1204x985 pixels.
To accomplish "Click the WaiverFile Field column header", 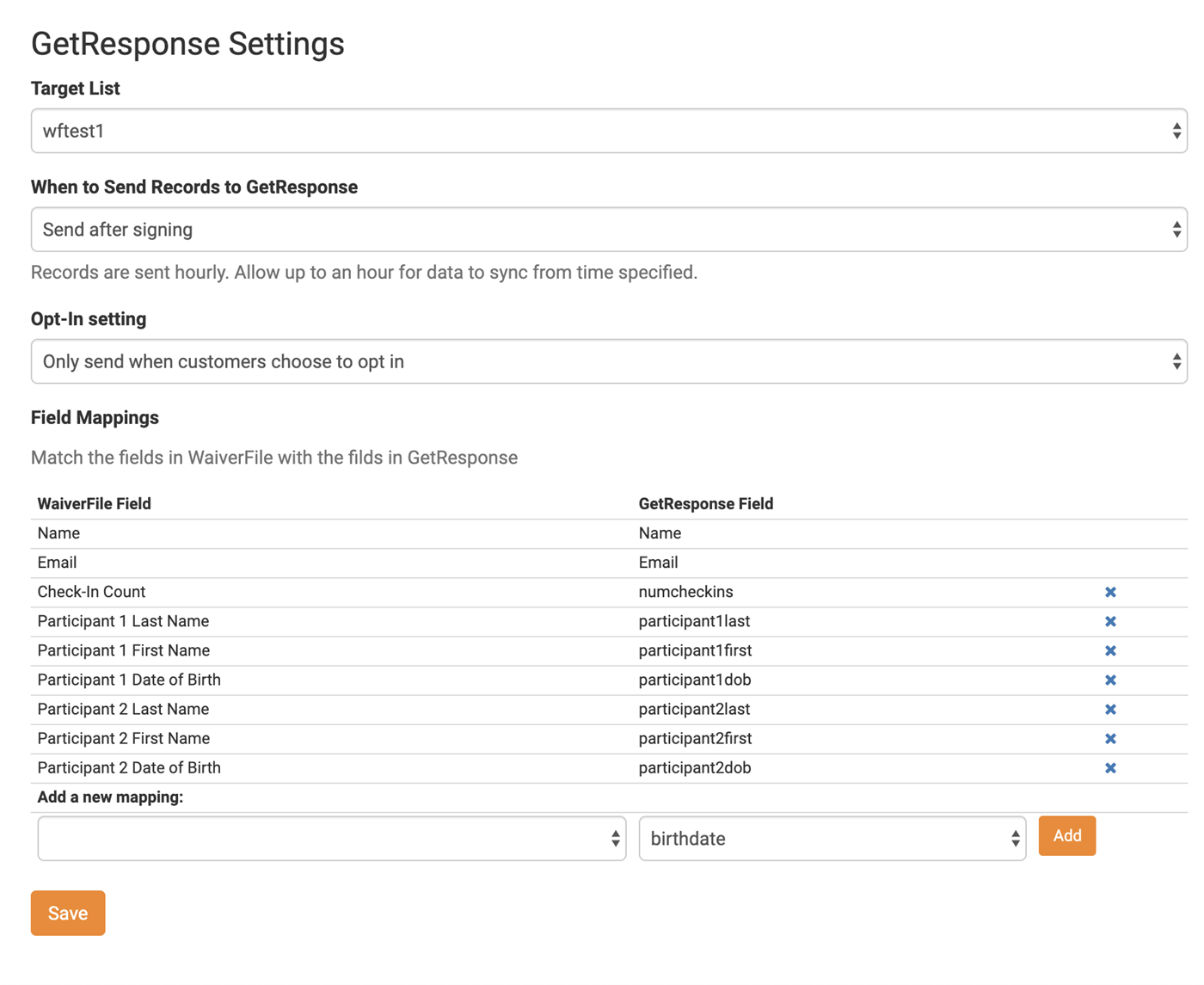I will [x=94, y=504].
